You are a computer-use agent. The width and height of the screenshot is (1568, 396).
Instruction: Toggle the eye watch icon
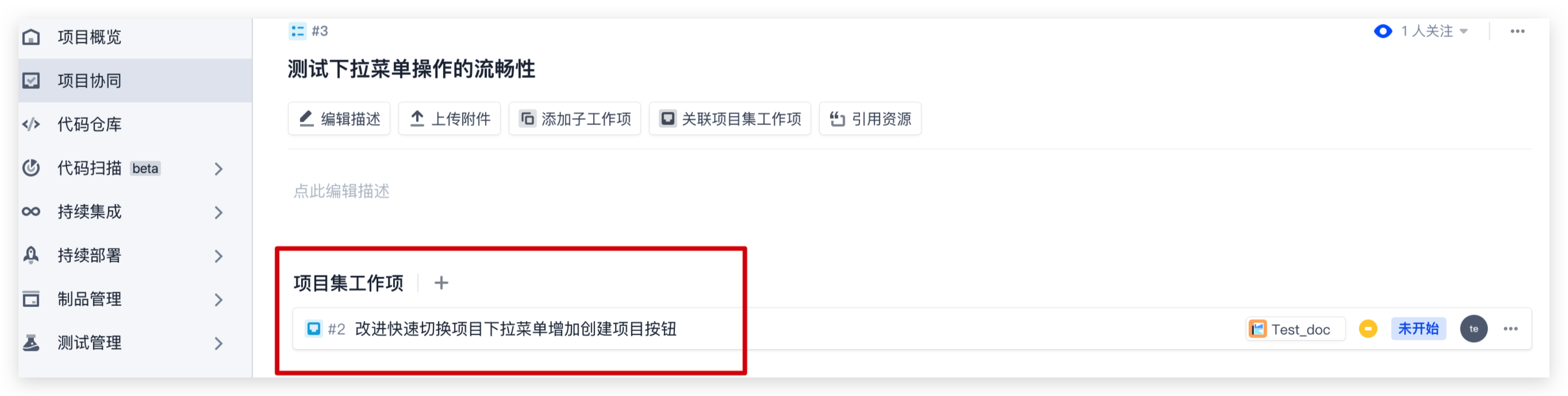(1382, 31)
